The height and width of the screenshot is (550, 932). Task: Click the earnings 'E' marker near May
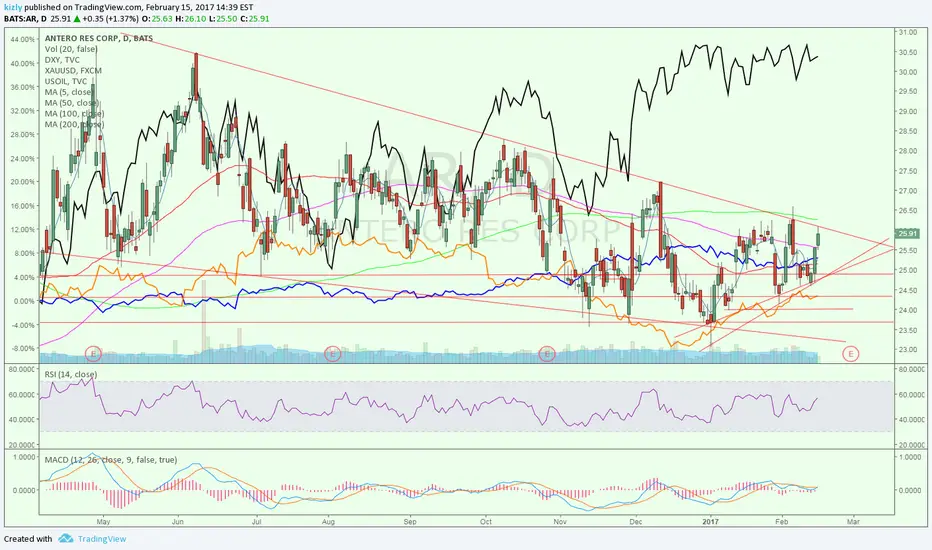coord(93,354)
